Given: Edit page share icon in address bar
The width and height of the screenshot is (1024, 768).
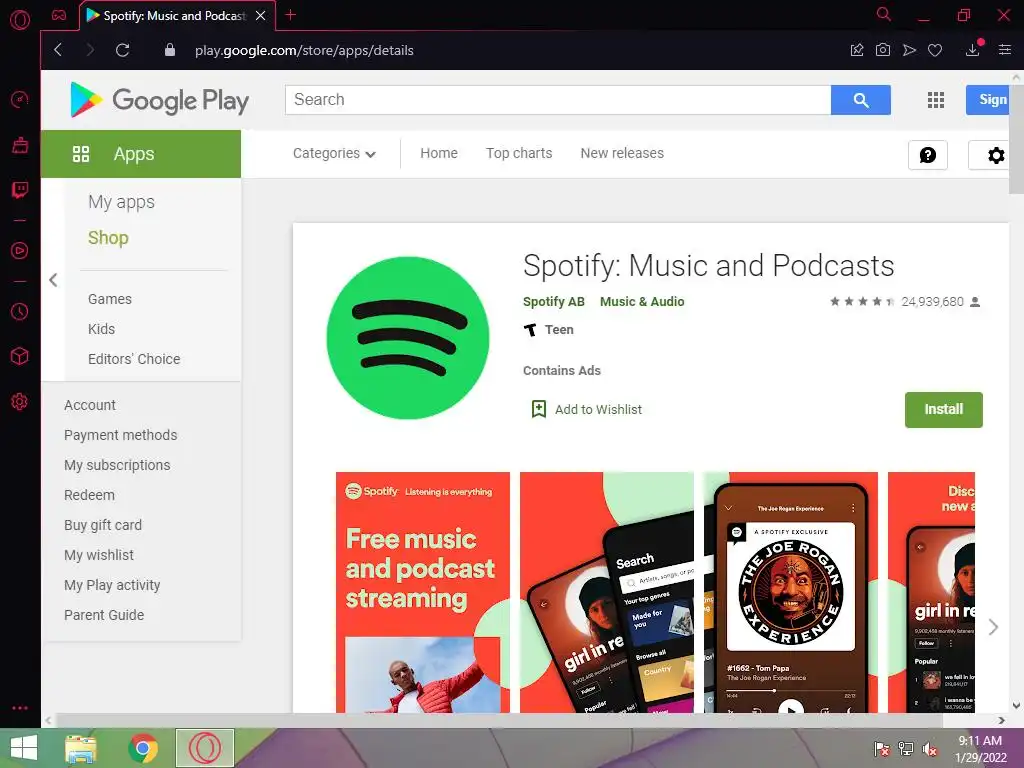Looking at the screenshot, I should click(x=857, y=50).
